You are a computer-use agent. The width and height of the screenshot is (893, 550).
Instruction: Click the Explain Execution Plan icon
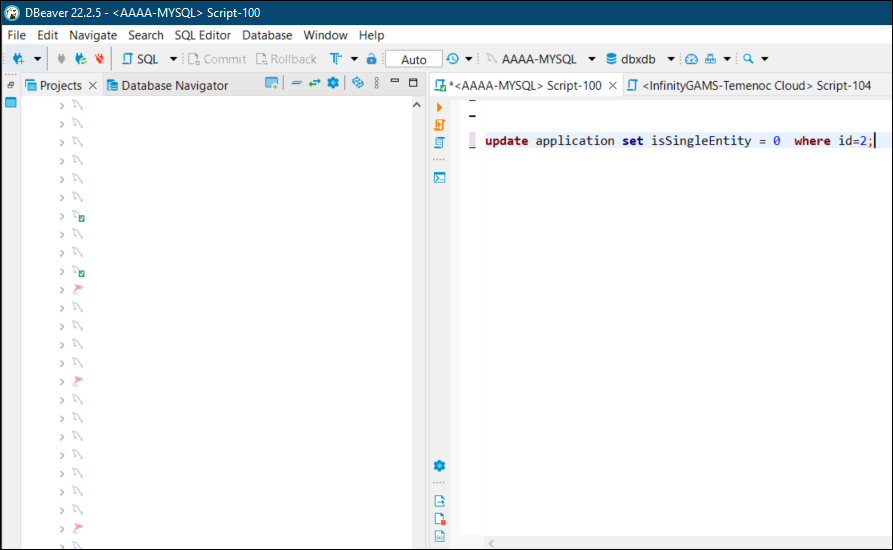[x=439, y=142]
